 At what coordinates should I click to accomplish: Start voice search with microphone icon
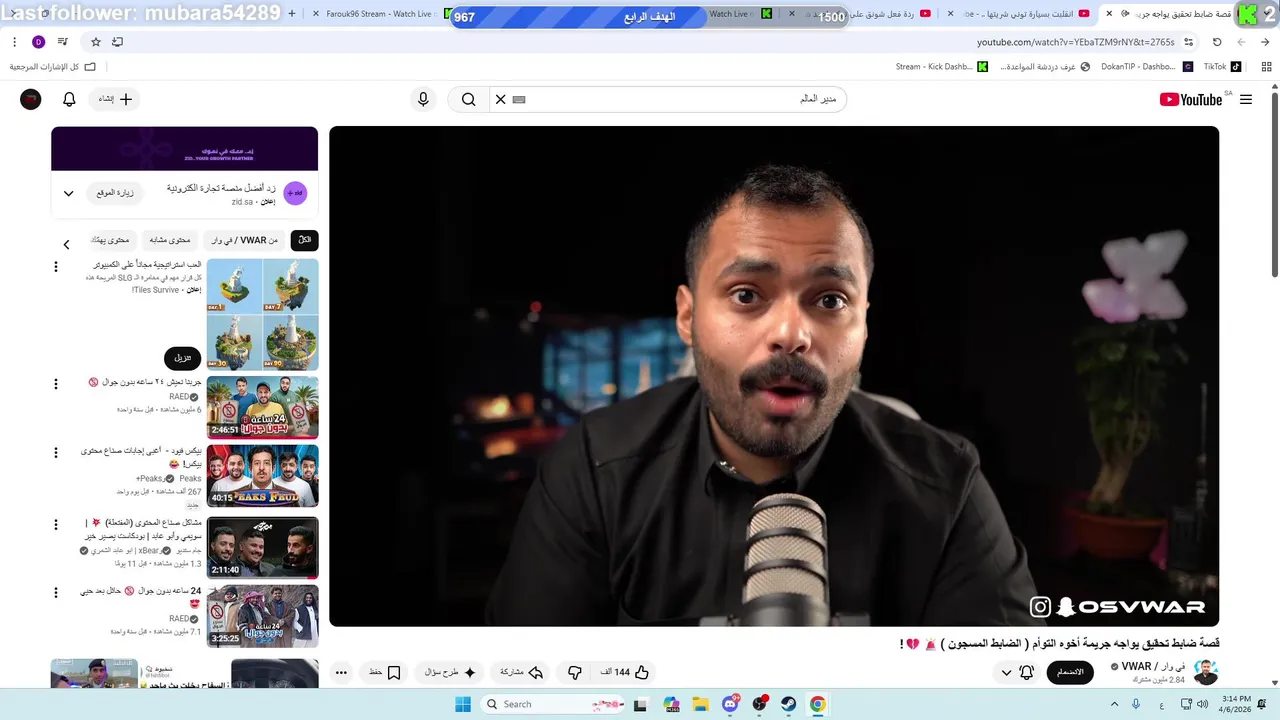[x=423, y=99]
